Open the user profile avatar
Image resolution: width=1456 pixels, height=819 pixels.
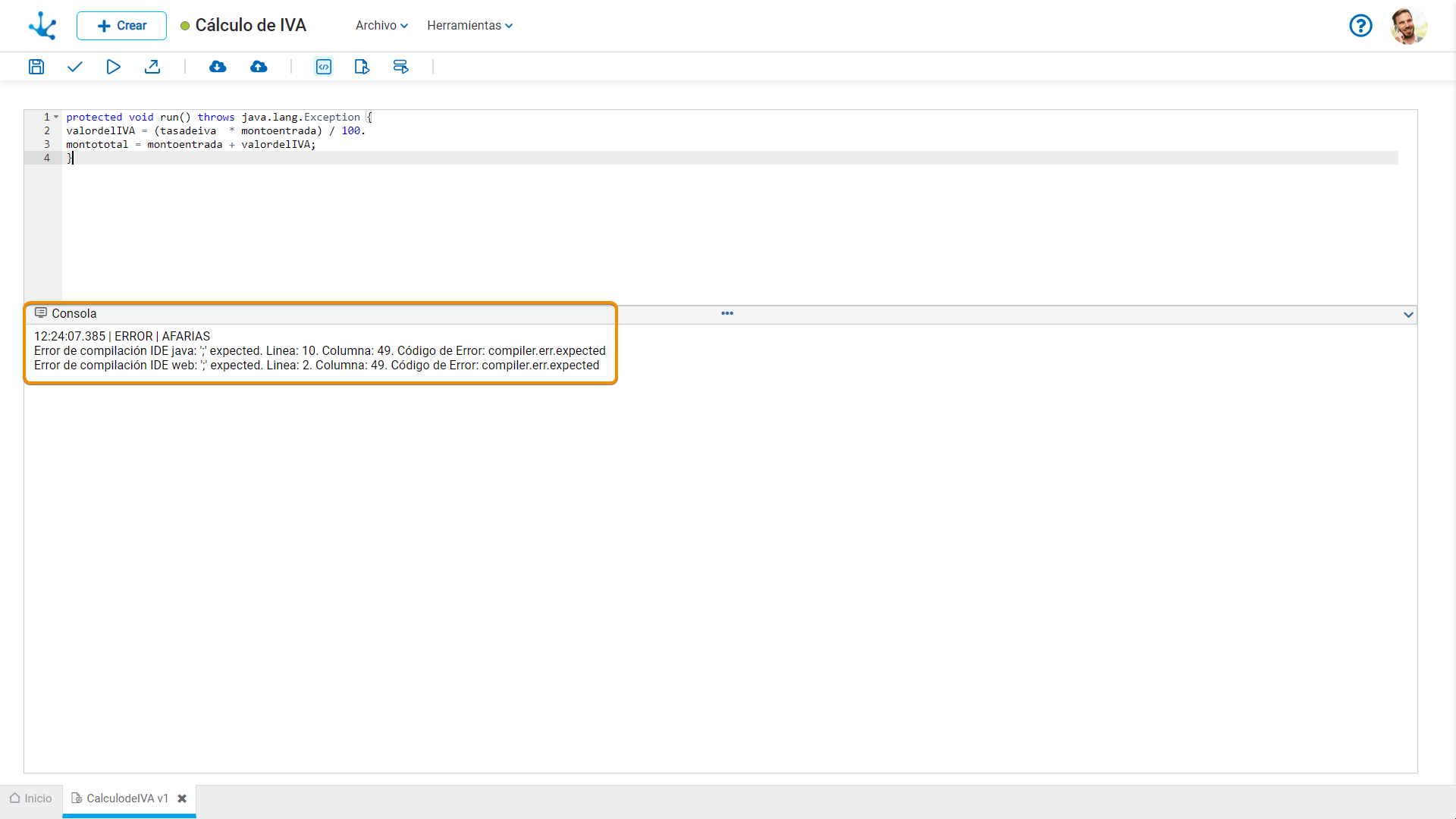1408,26
